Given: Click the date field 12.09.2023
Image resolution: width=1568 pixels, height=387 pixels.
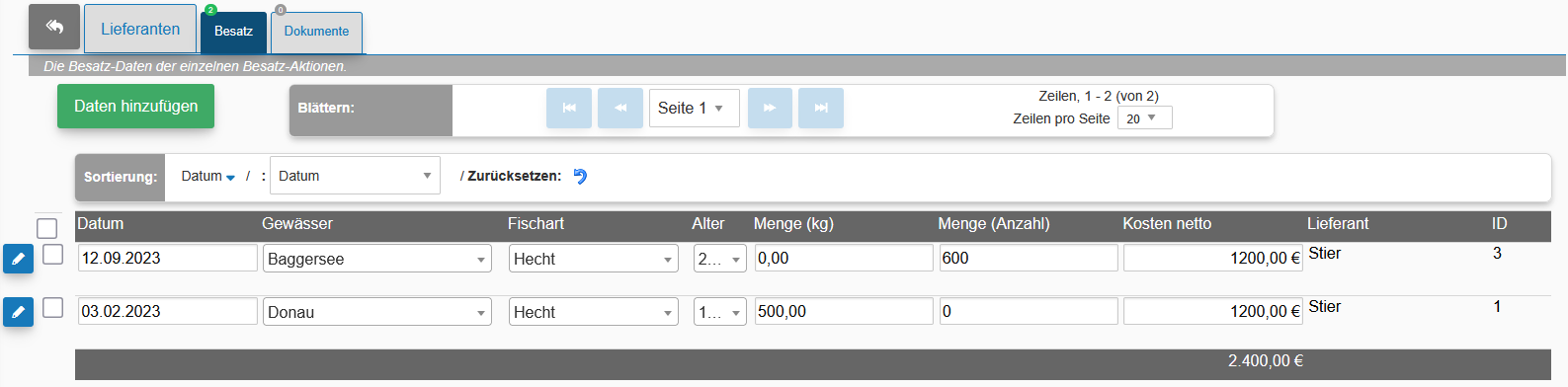Looking at the screenshot, I should (x=167, y=258).
